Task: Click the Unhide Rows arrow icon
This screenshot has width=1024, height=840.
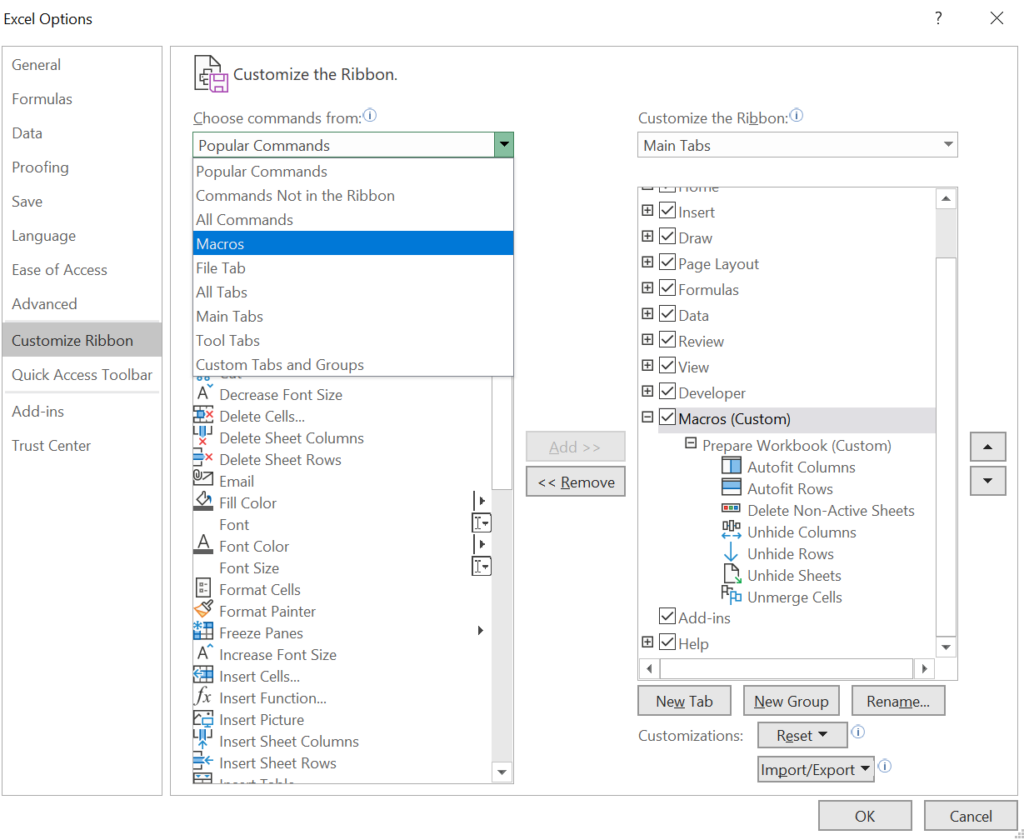Action: click(731, 553)
